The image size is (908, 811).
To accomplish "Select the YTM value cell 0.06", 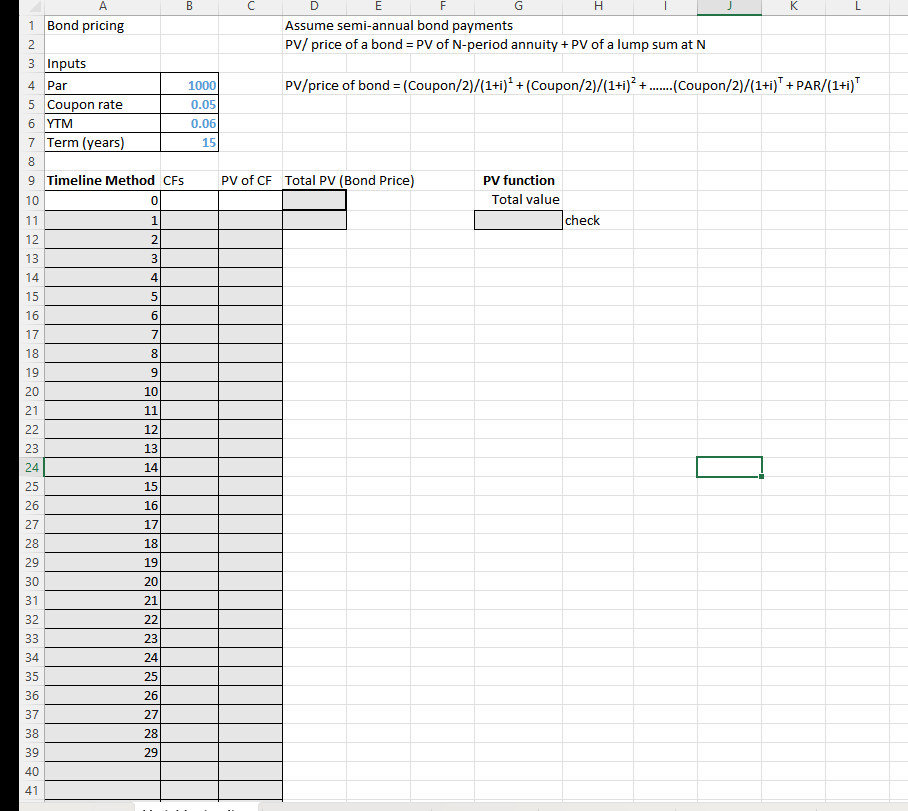I will click(x=189, y=123).
